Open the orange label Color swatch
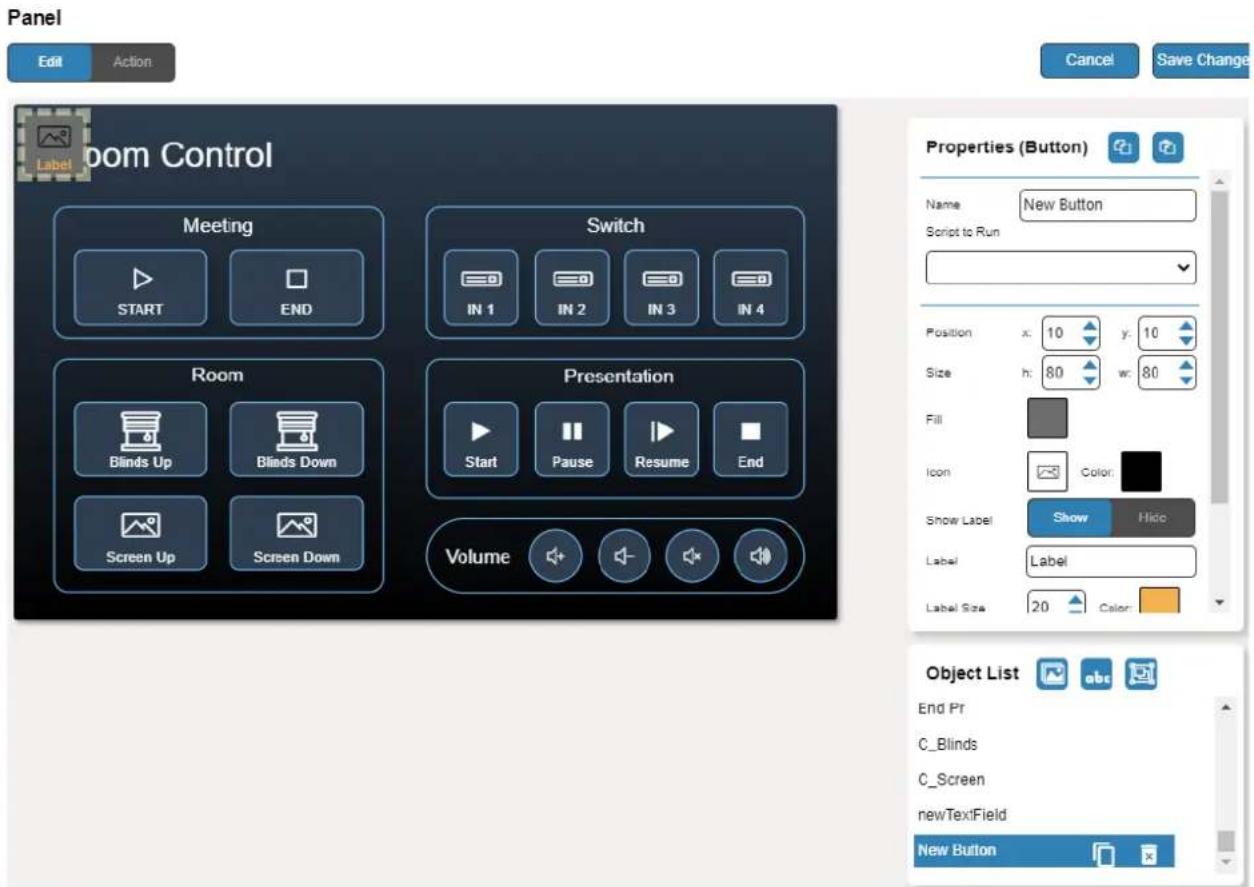The height and width of the screenshot is (887, 1254). pyautogui.click(x=1159, y=601)
